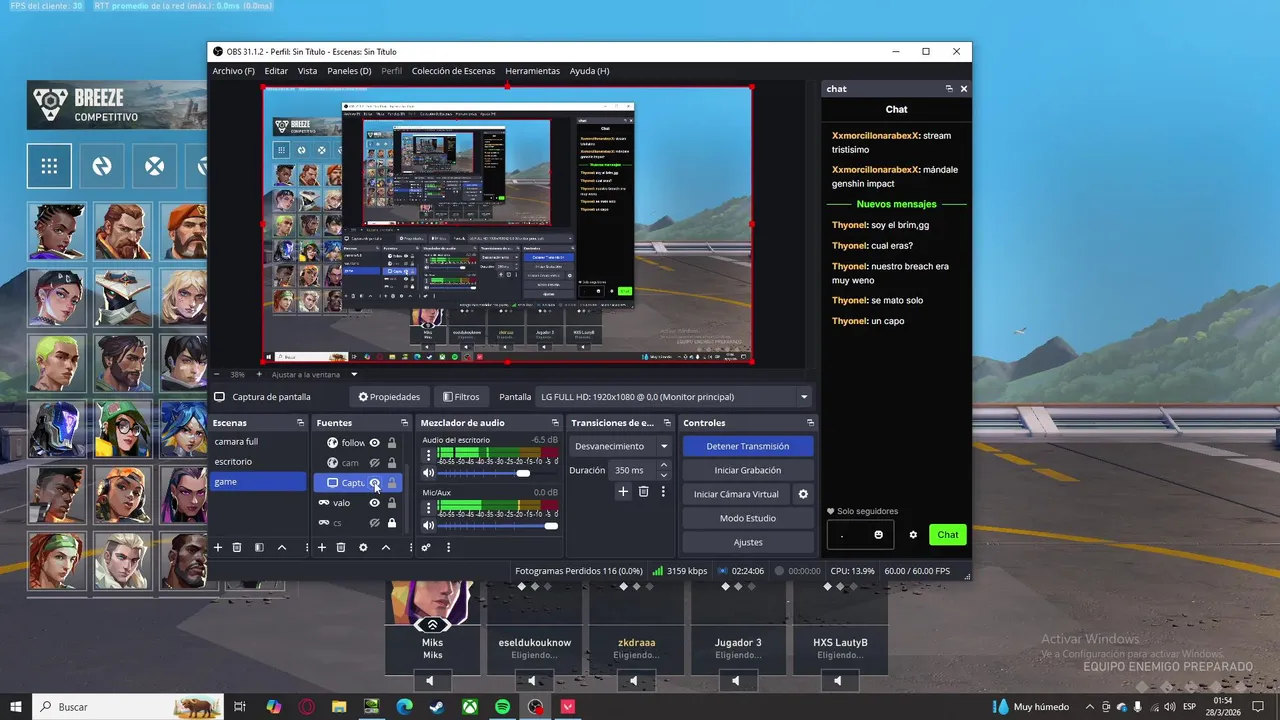This screenshot has width=1280, height=720.
Task: Click Iniciar Cámara Virtual button
Action: pos(736,494)
